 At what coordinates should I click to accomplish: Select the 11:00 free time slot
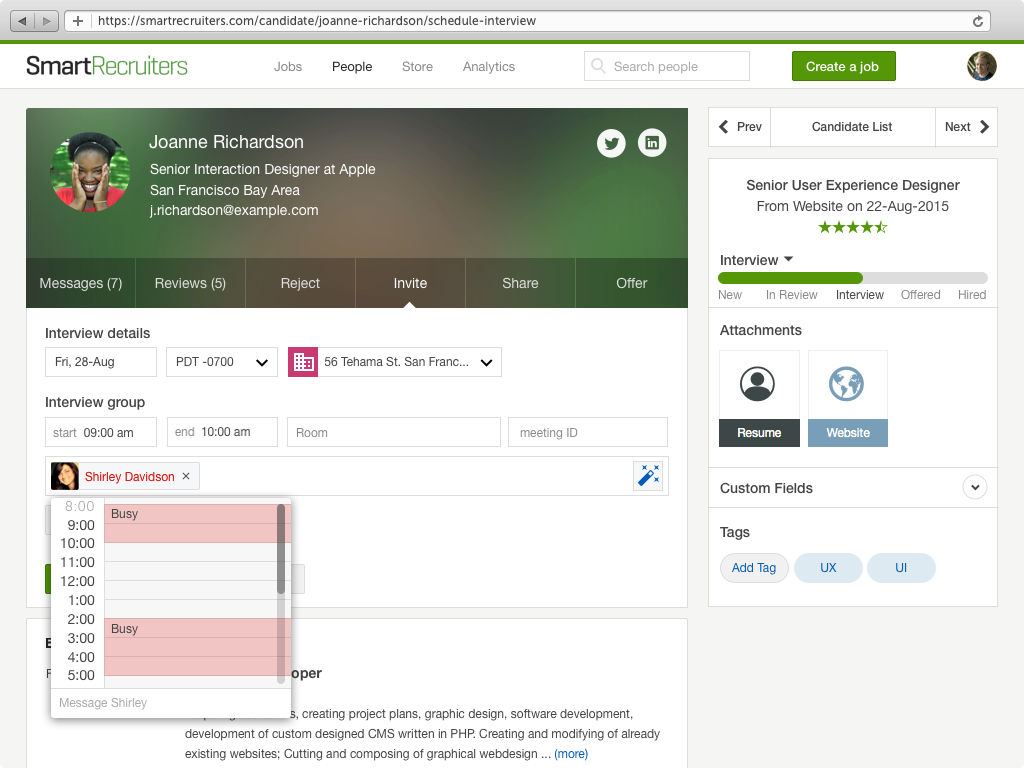(x=191, y=571)
